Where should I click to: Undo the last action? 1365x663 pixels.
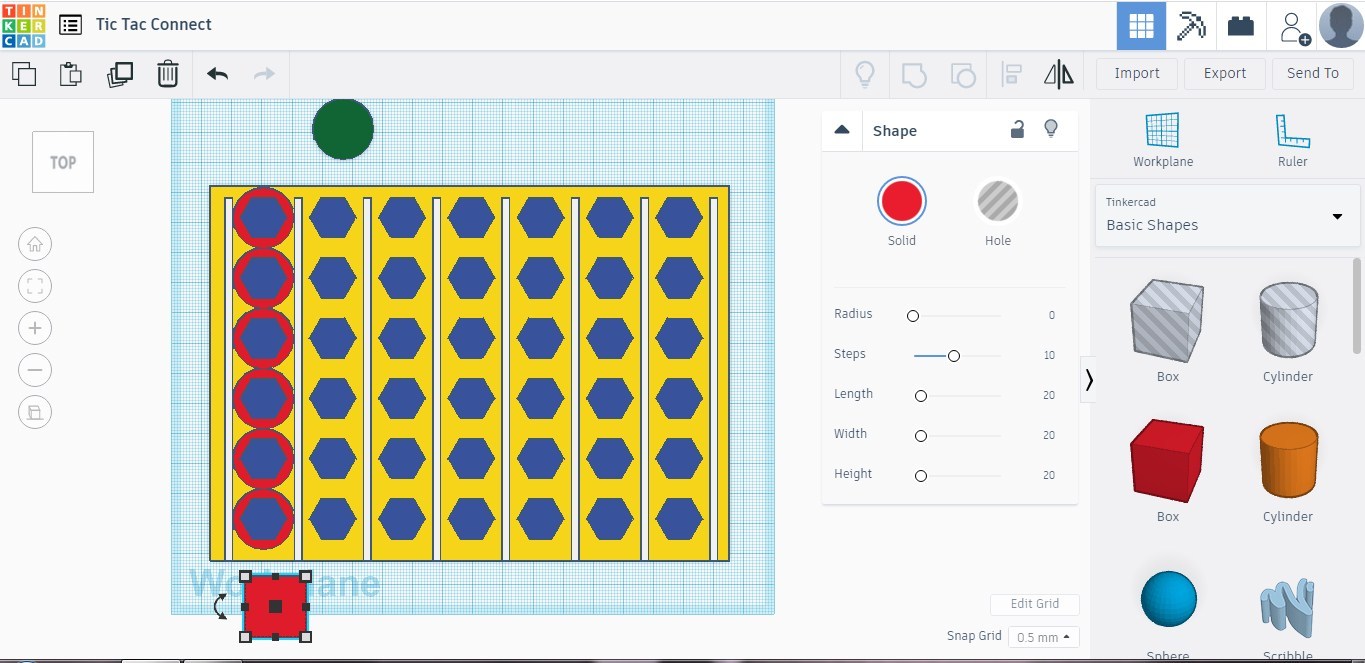[x=217, y=74]
